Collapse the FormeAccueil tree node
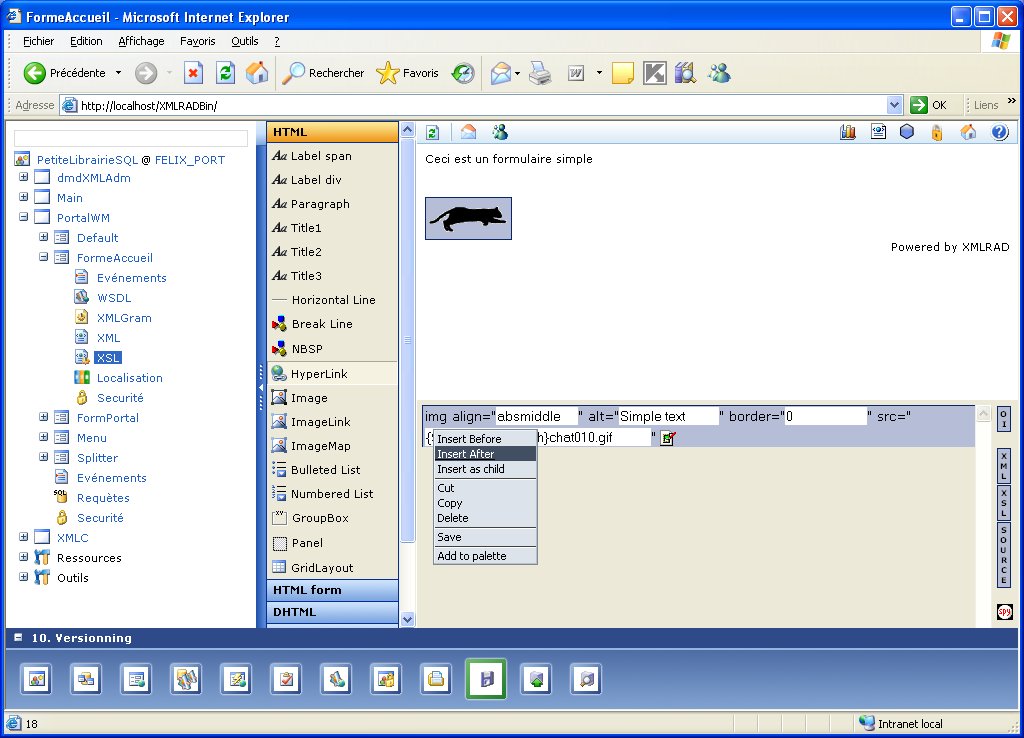Image resolution: width=1024 pixels, height=738 pixels. coord(44,258)
